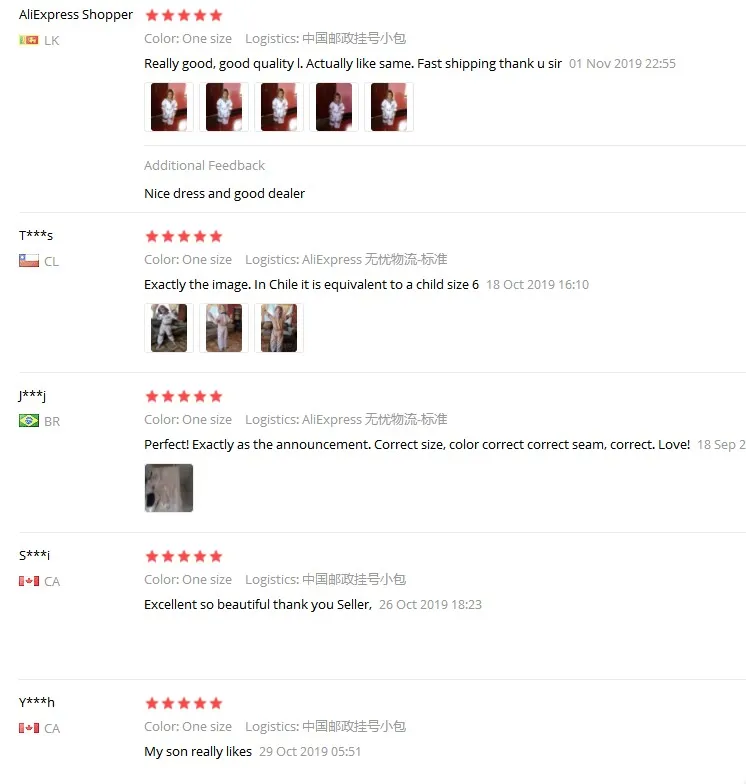Click the Canada flag beside S***i
The height and width of the screenshot is (784, 746).
pyautogui.click(x=28, y=581)
